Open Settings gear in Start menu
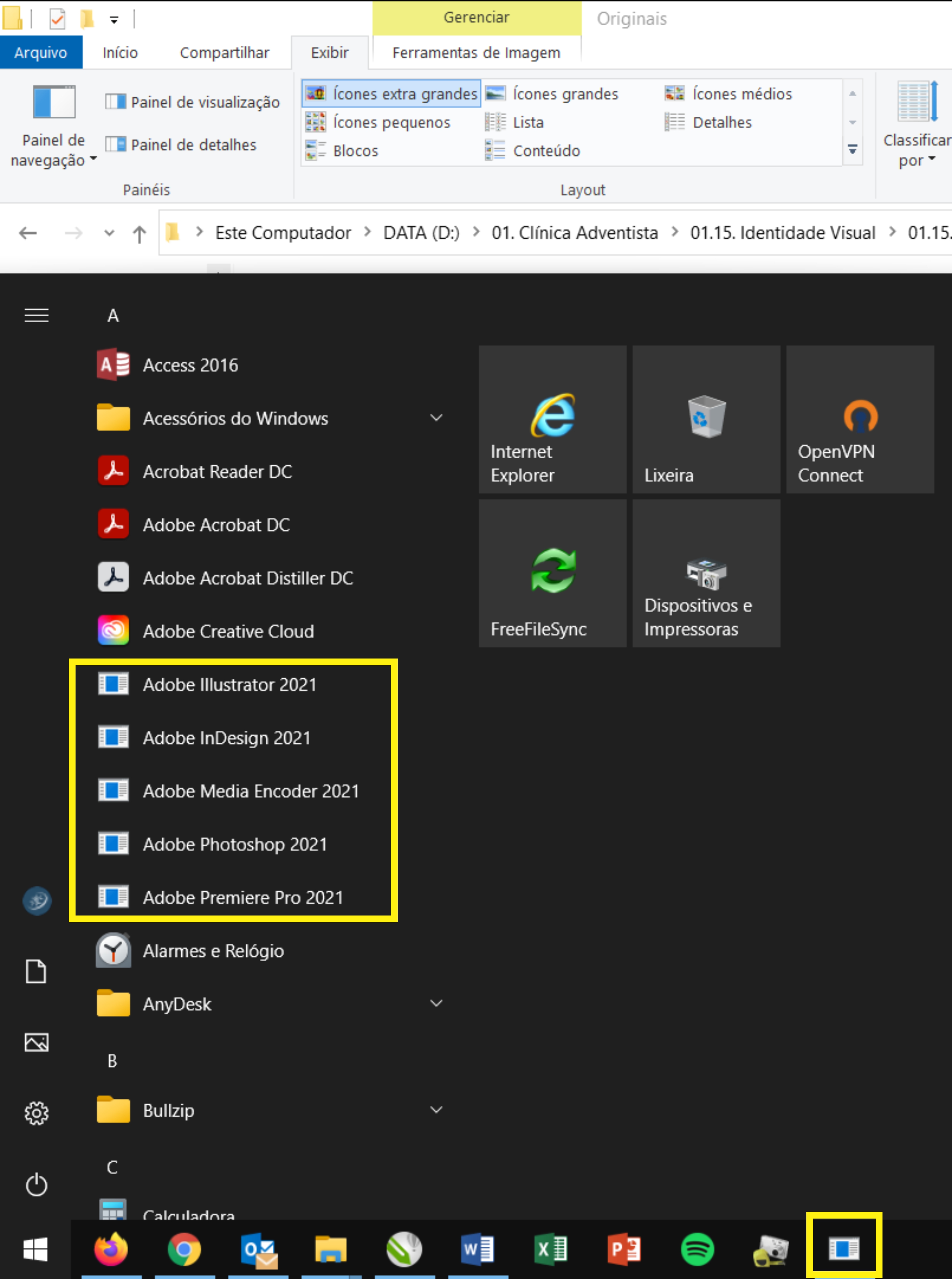952x1279 pixels. 36,1113
